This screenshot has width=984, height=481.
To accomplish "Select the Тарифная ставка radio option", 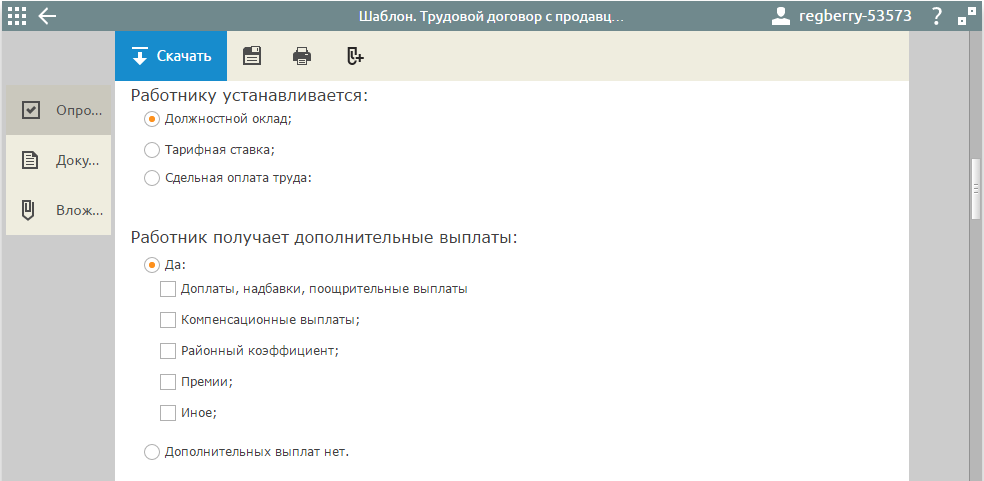I will (152, 150).
